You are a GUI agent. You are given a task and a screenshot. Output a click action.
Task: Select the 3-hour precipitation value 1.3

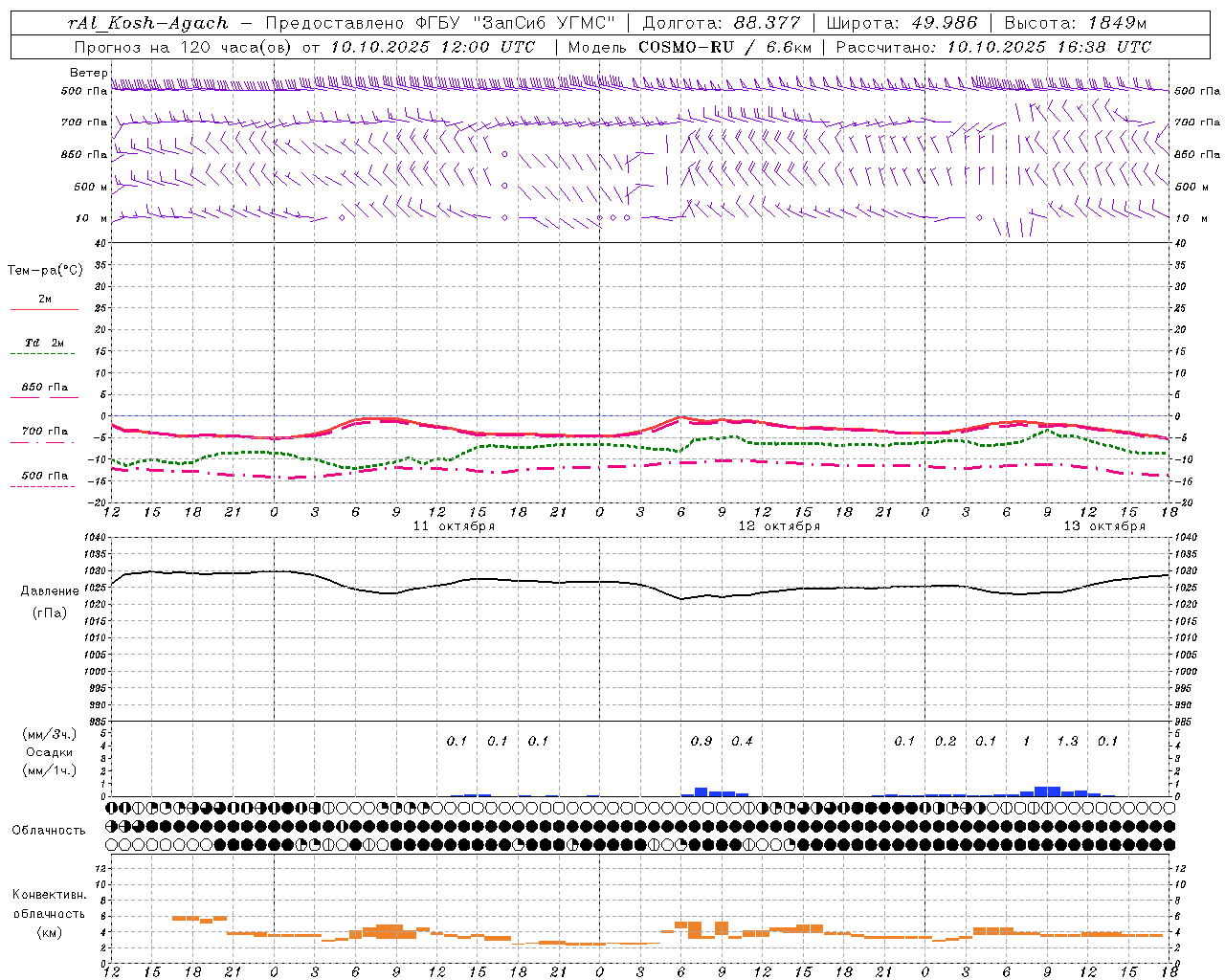click(1067, 742)
